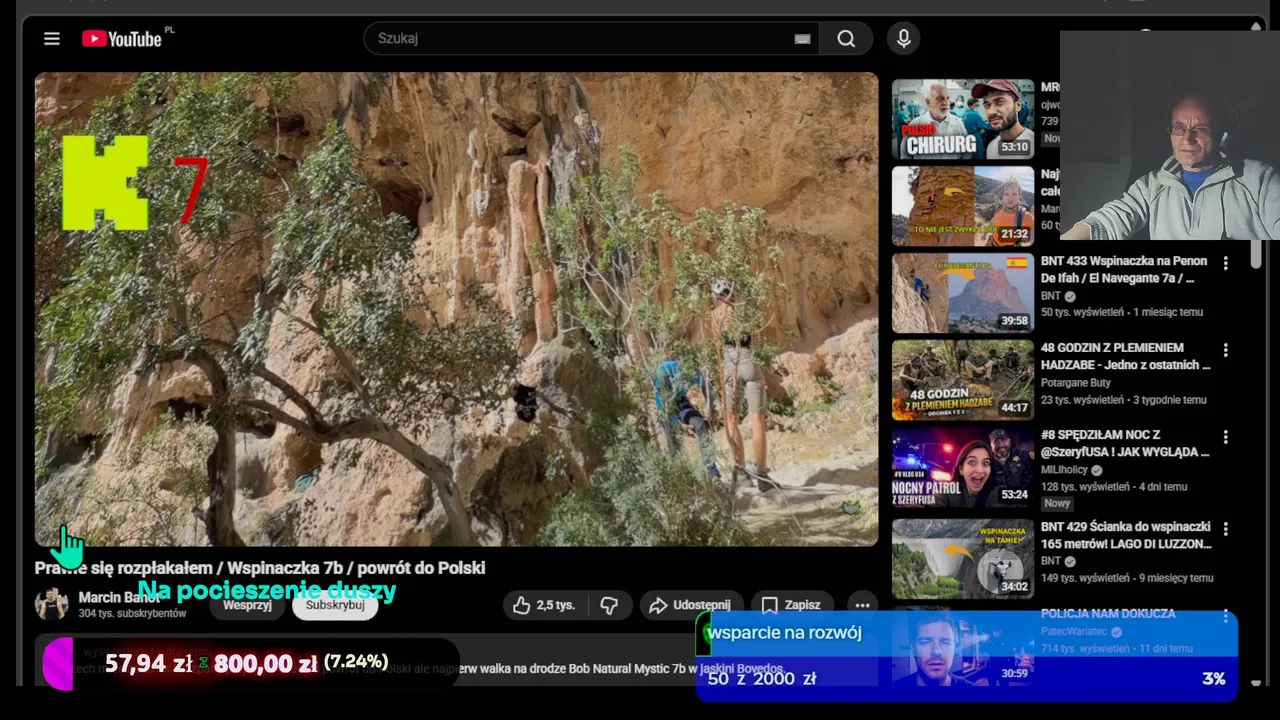Image resolution: width=1280 pixels, height=720 pixels.
Task: Open Marcin Banot channel avatar
Action: pyautogui.click(x=52, y=604)
